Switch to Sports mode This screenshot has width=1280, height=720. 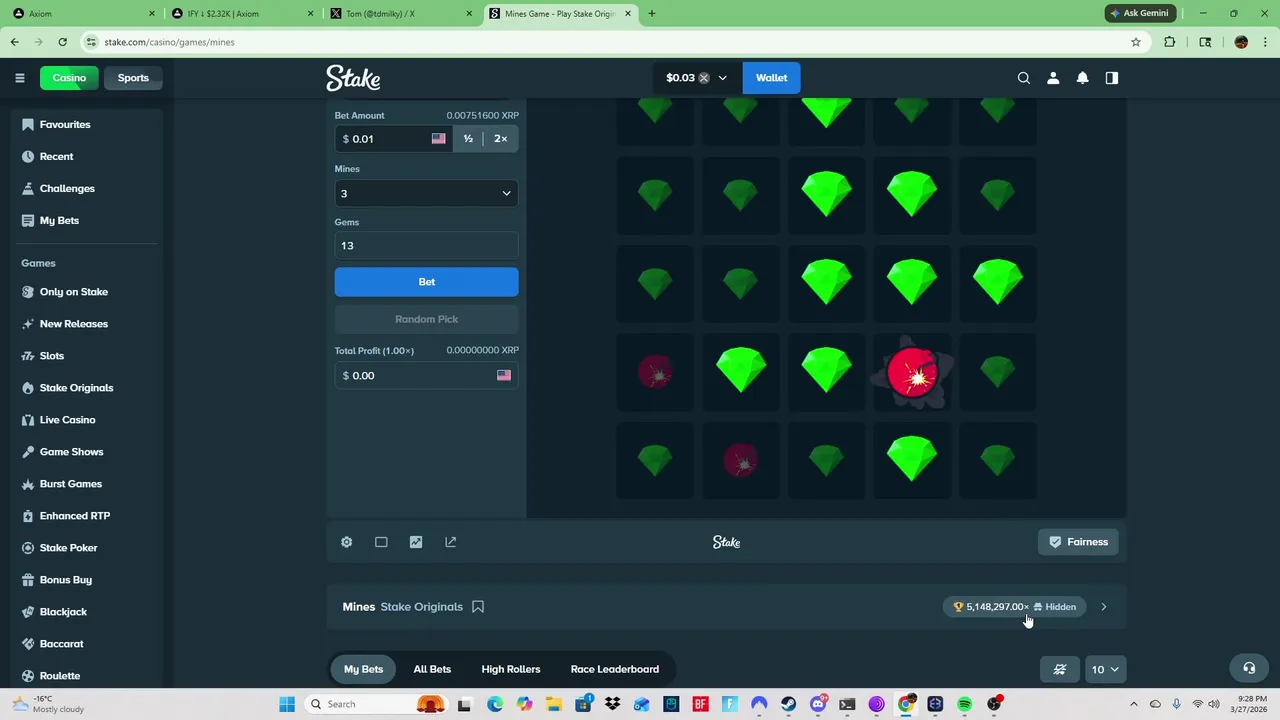tap(133, 78)
